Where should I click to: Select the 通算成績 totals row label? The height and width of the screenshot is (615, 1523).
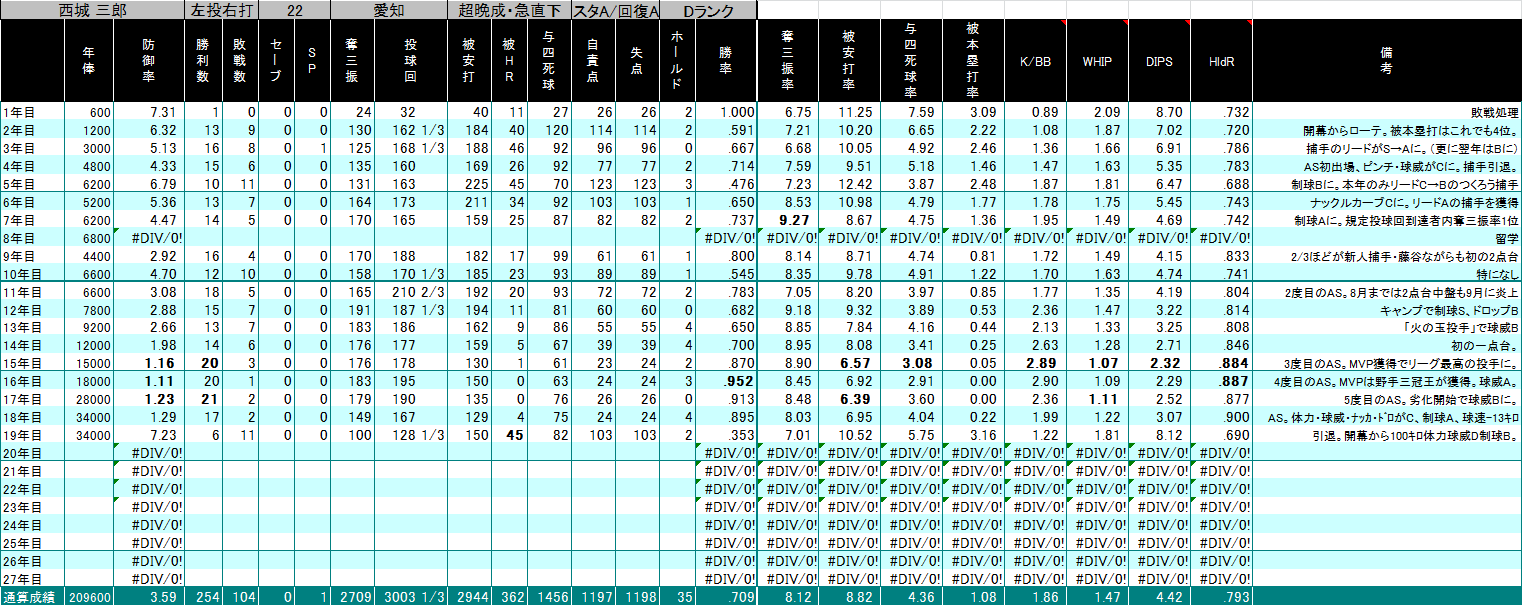coord(33,597)
